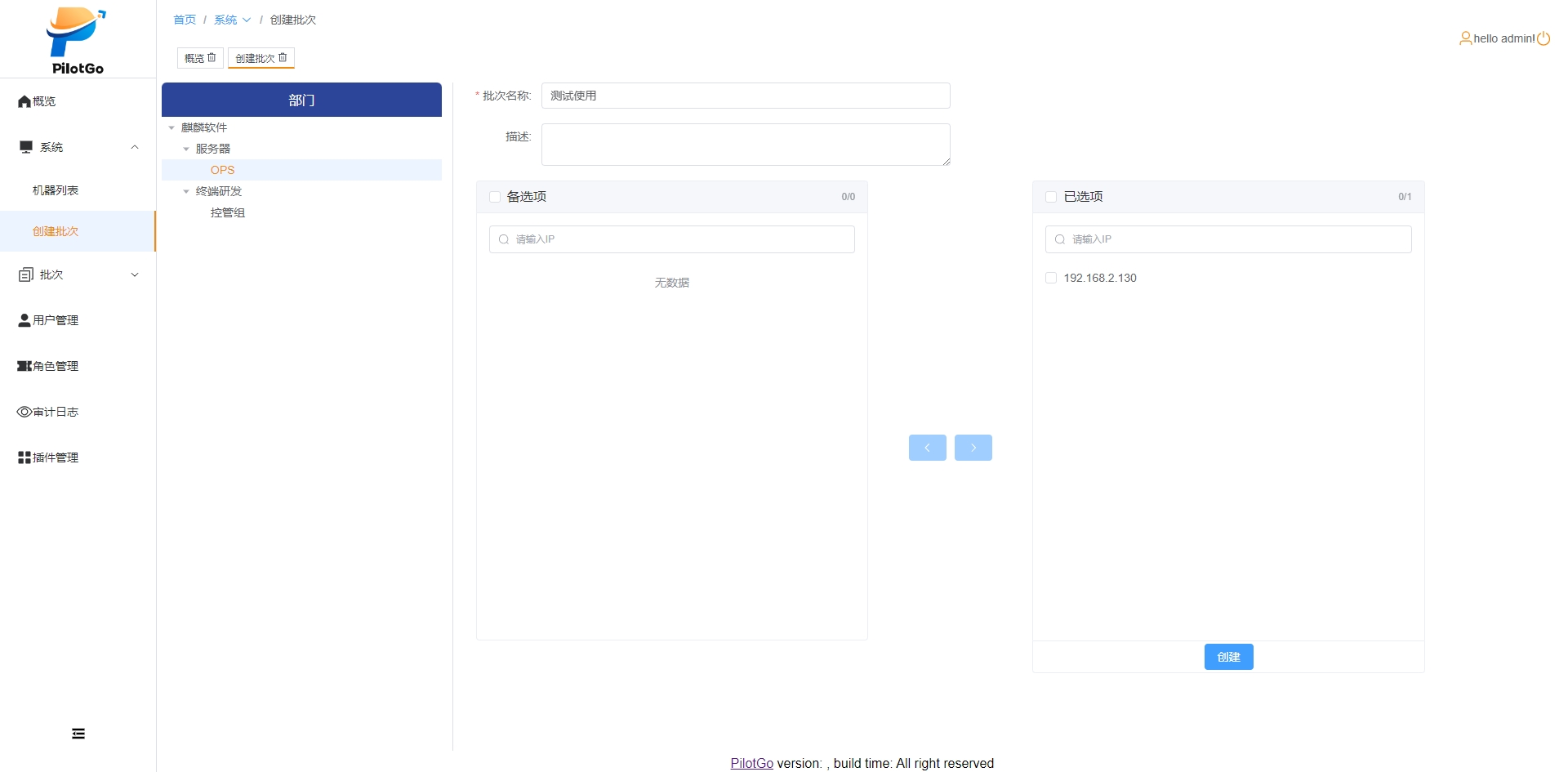The image size is (1568, 772).
Task: Close the 创建批次 tab via trash icon
Action: tap(283, 58)
